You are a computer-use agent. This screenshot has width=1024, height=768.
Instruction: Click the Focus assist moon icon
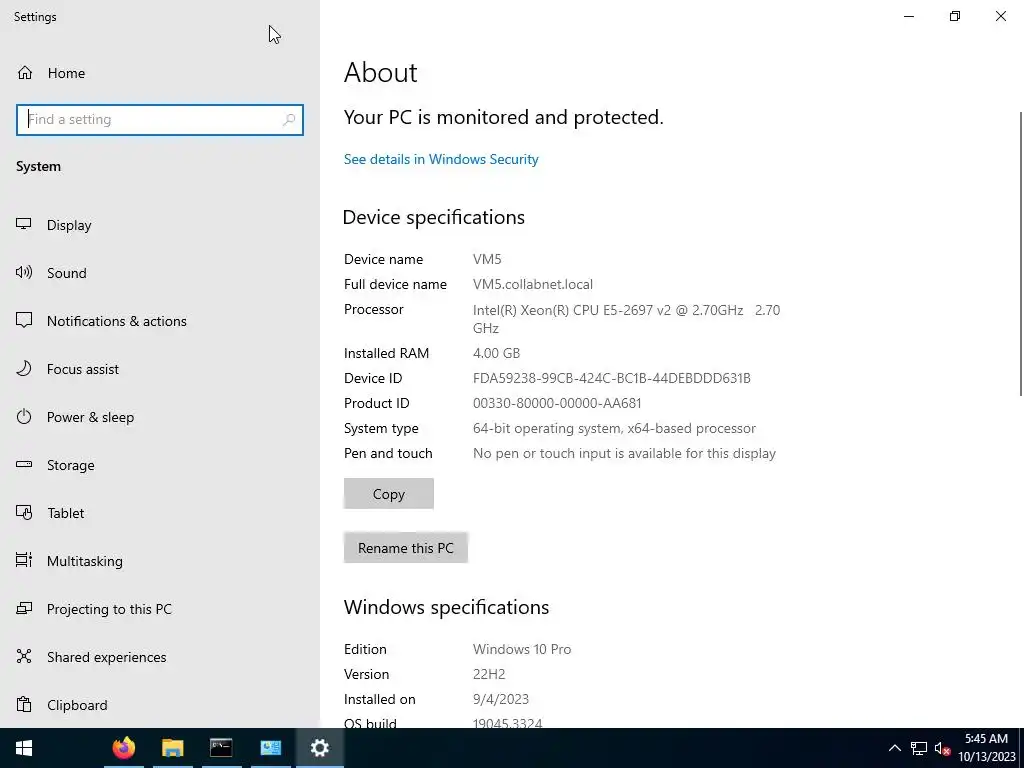pyautogui.click(x=24, y=368)
